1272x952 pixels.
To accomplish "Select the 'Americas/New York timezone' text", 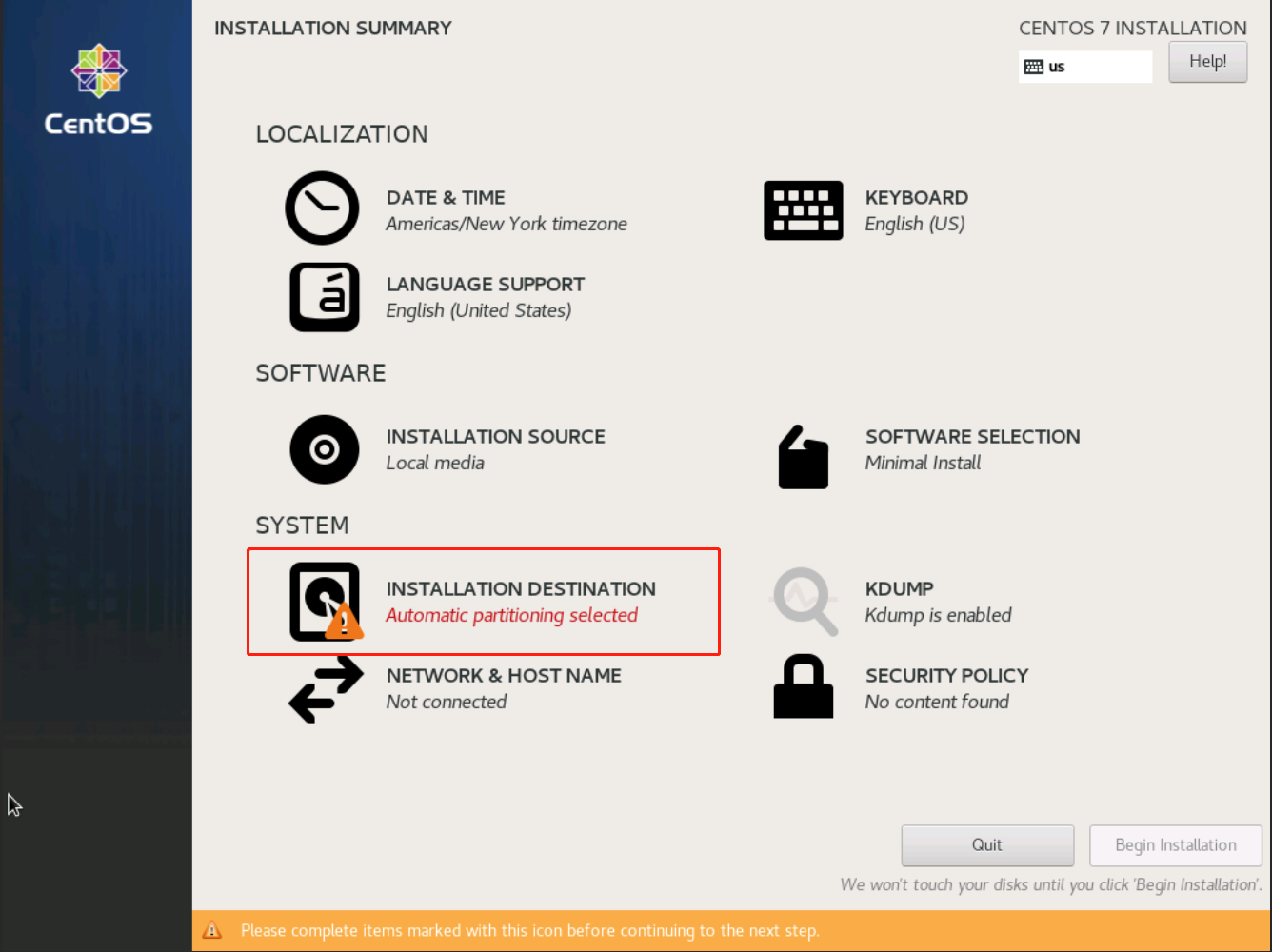I will tap(507, 224).
